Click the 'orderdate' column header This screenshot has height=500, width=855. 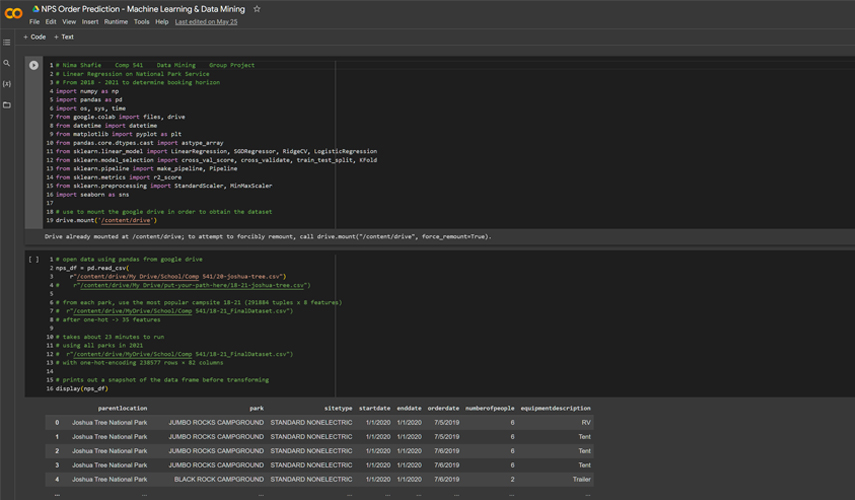coord(443,408)
